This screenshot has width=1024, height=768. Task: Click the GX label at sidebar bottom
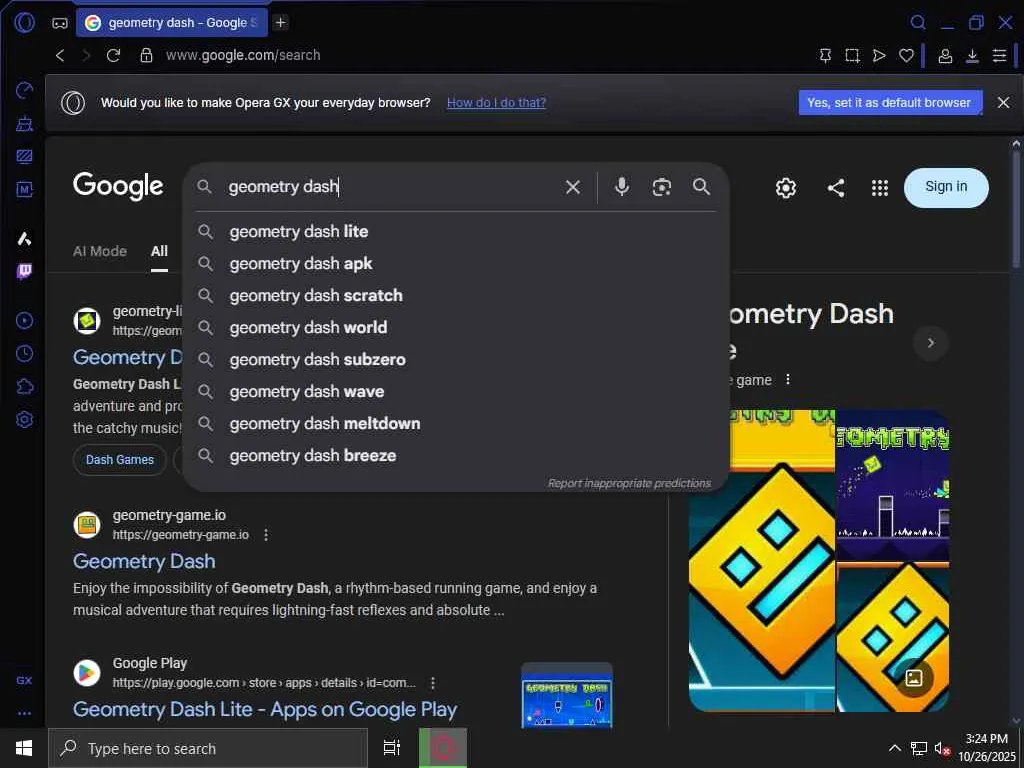click(x=24, y=680)
